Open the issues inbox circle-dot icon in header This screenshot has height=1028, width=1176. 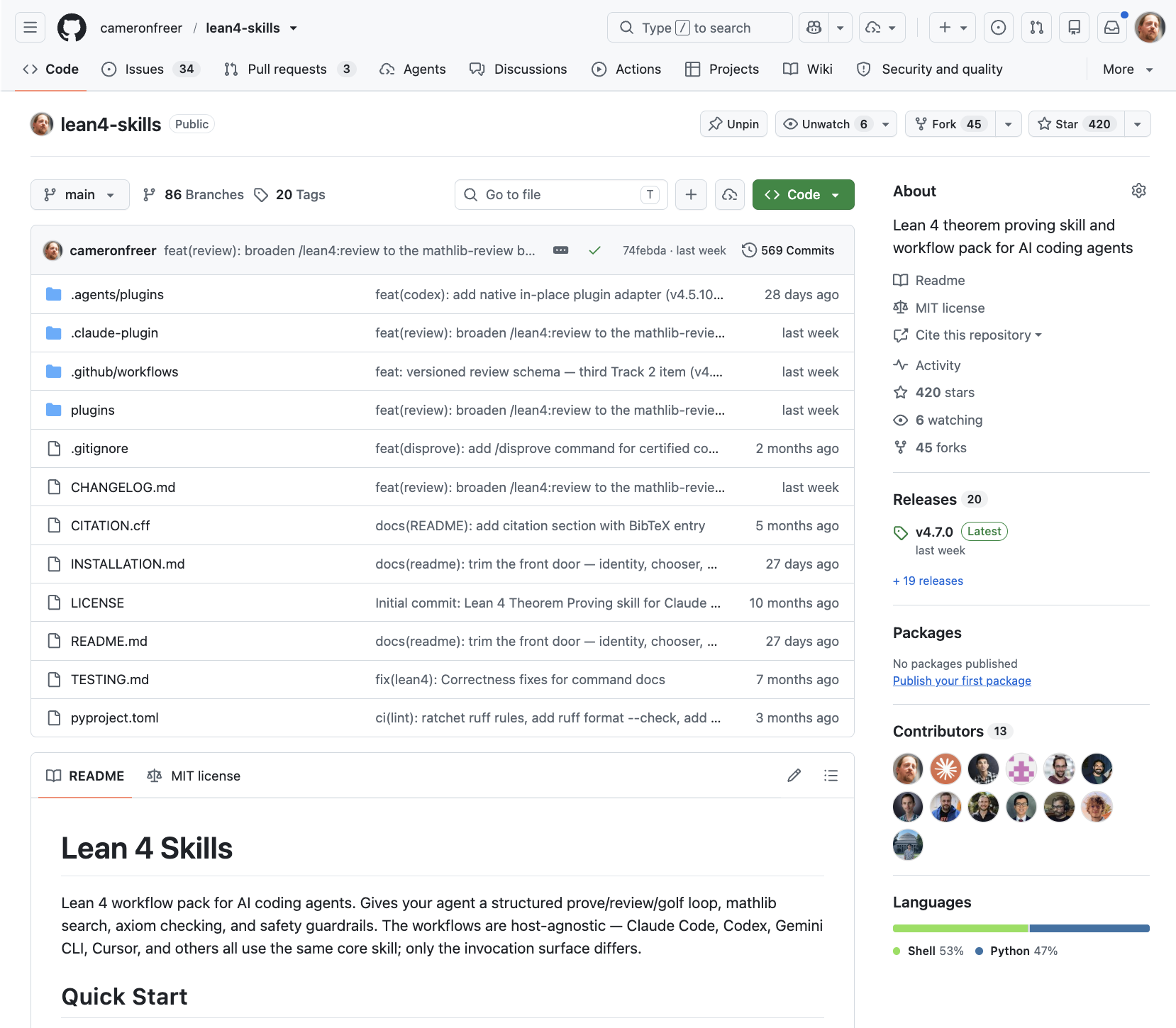(x=998, y=28)
